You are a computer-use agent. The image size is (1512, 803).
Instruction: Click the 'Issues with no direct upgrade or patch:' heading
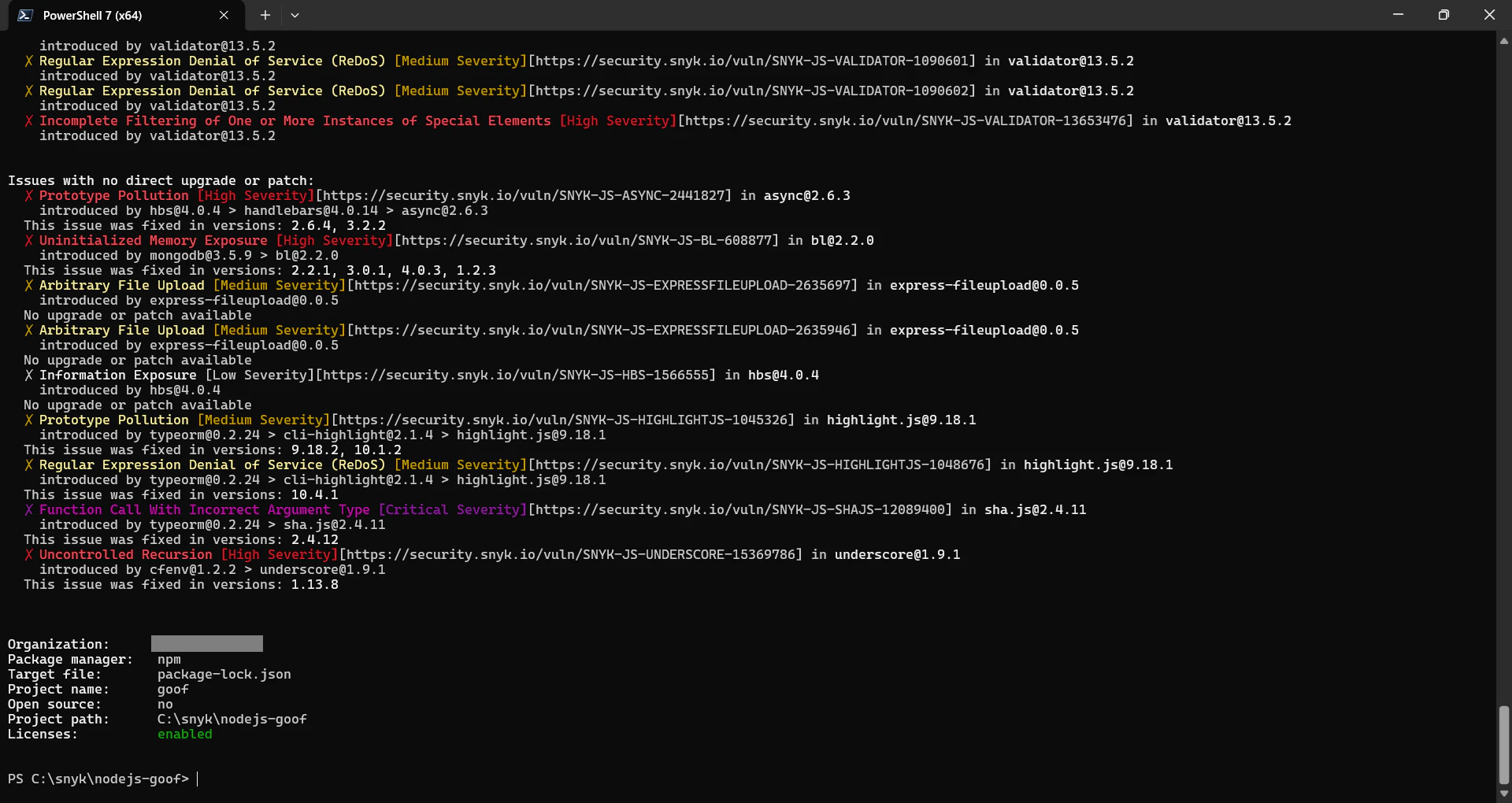(x=161, y=181)
